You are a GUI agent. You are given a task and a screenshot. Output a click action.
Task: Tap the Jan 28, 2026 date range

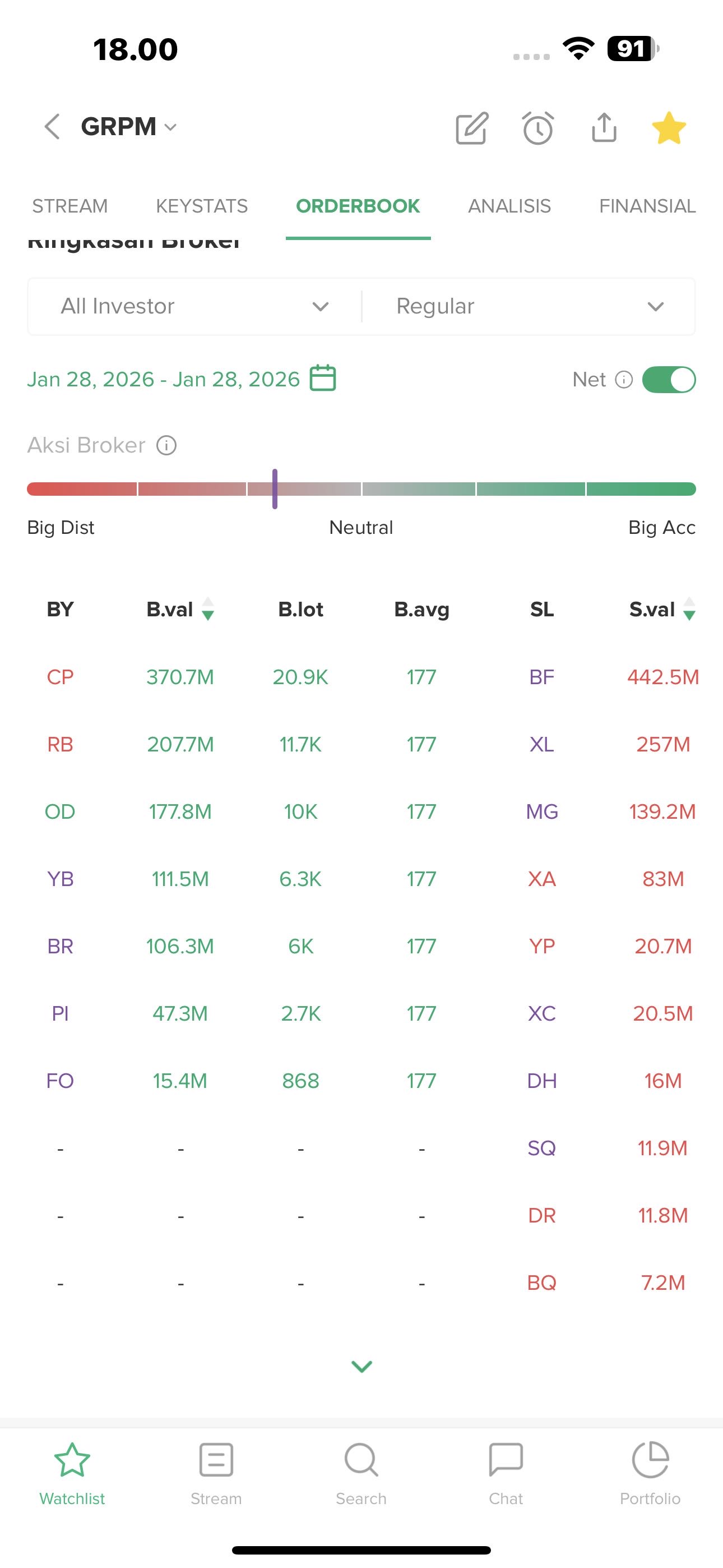pos(163,379)
